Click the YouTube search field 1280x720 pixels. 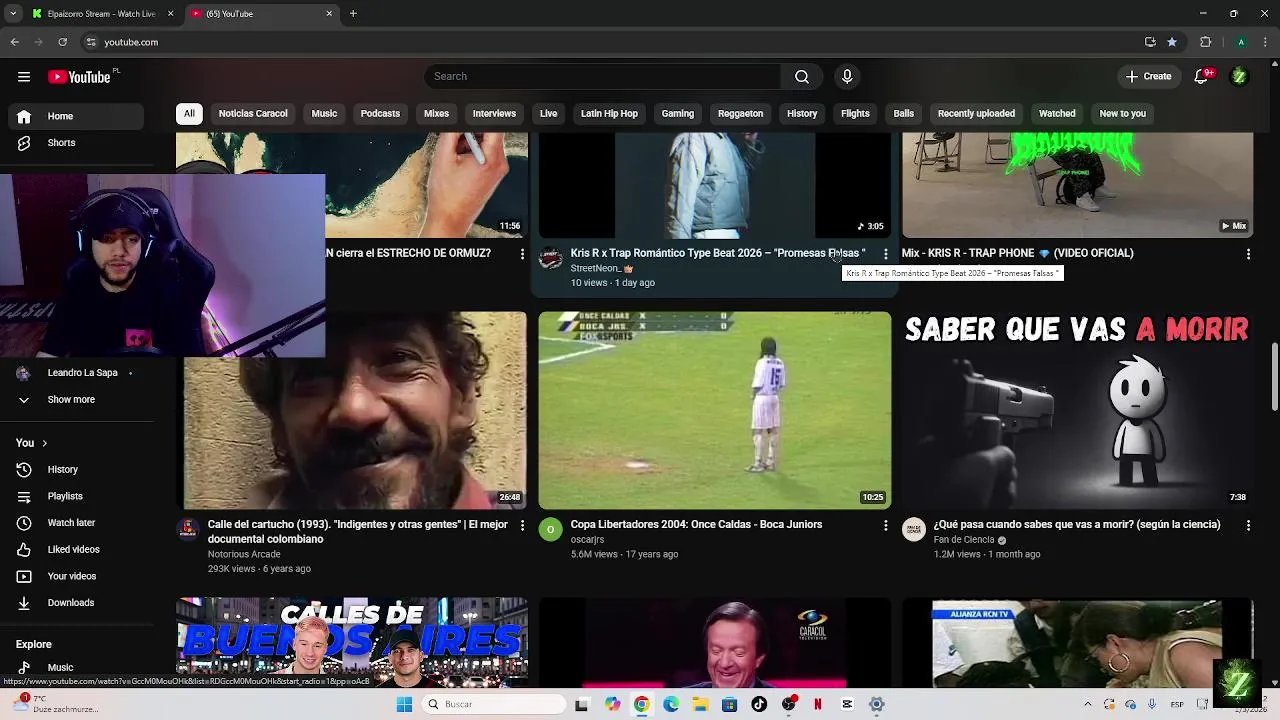click(x=603, y=77)
